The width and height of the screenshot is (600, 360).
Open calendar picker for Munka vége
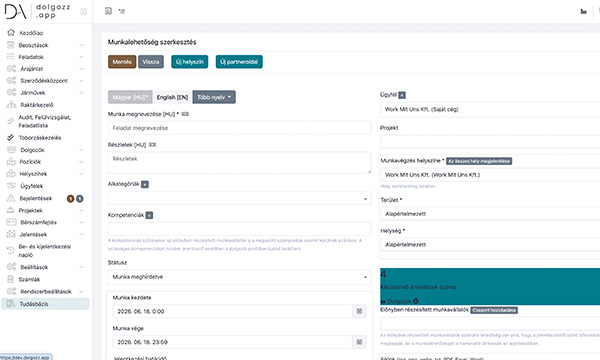tap(359, 342)
